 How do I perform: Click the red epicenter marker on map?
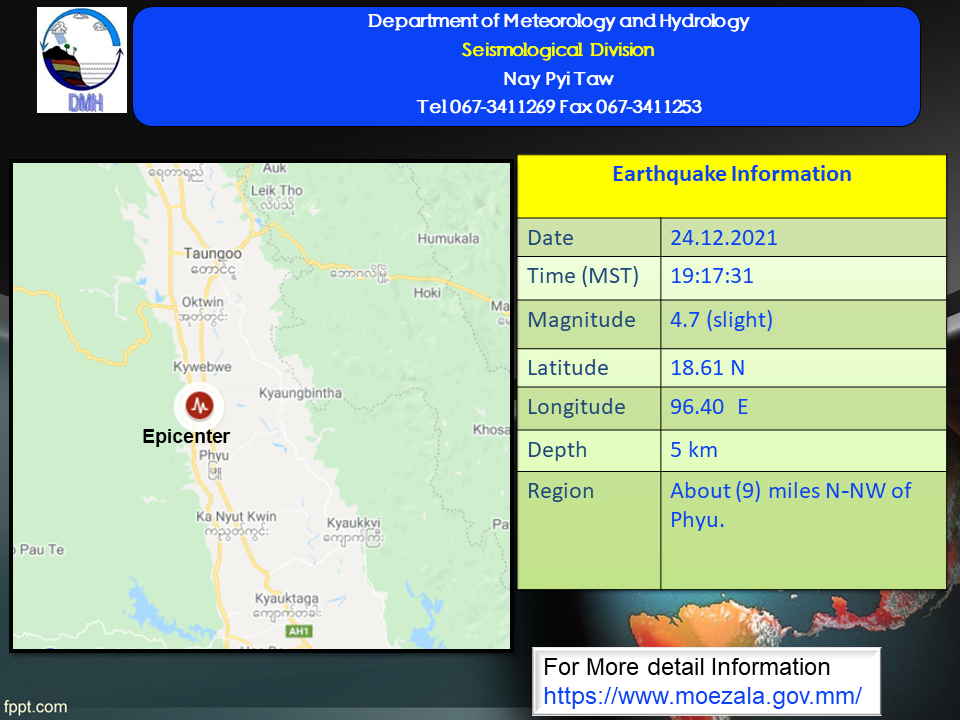tap(200, 405)
